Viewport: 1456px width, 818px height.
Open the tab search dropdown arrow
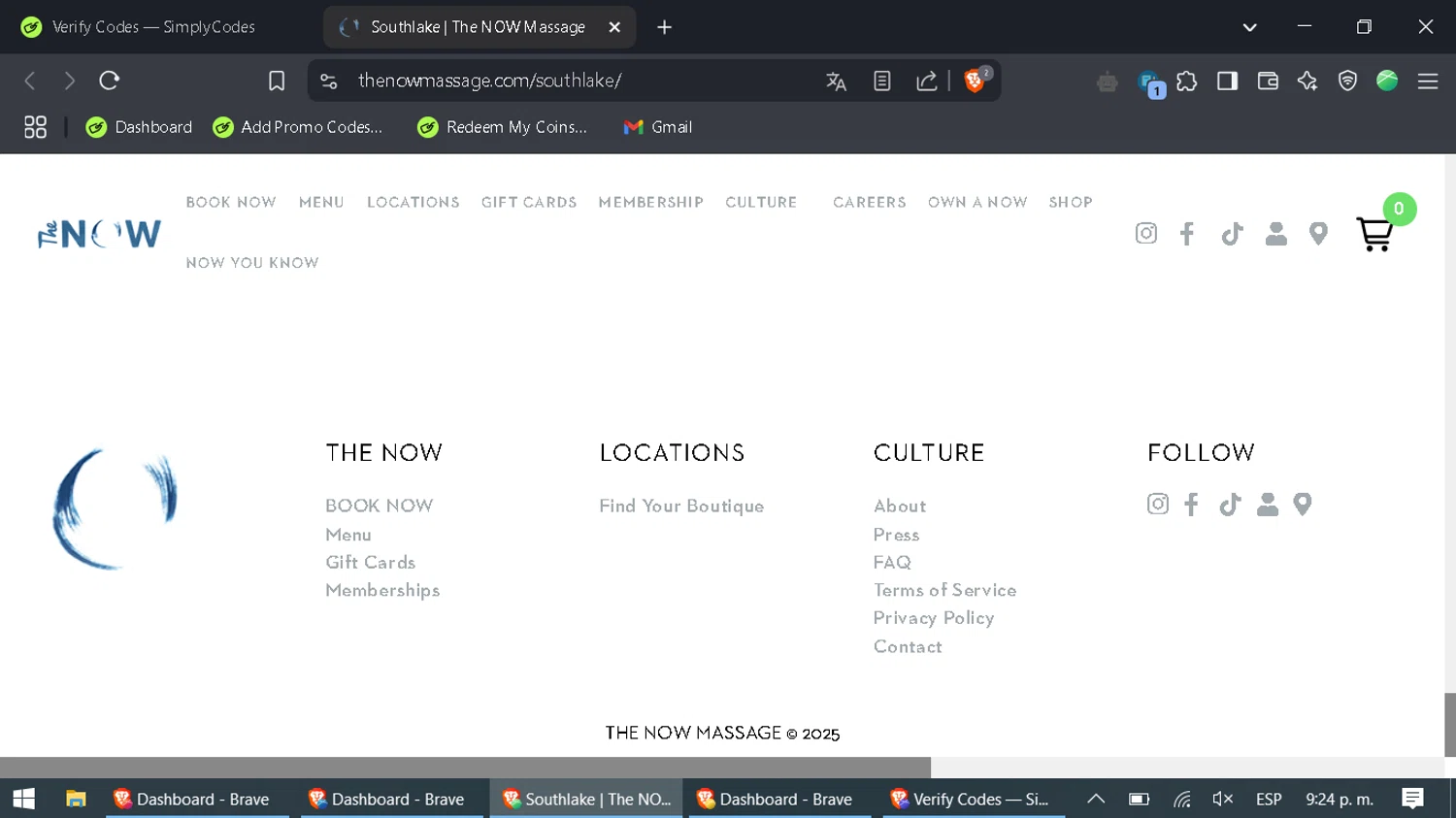tap(1250, 27)
